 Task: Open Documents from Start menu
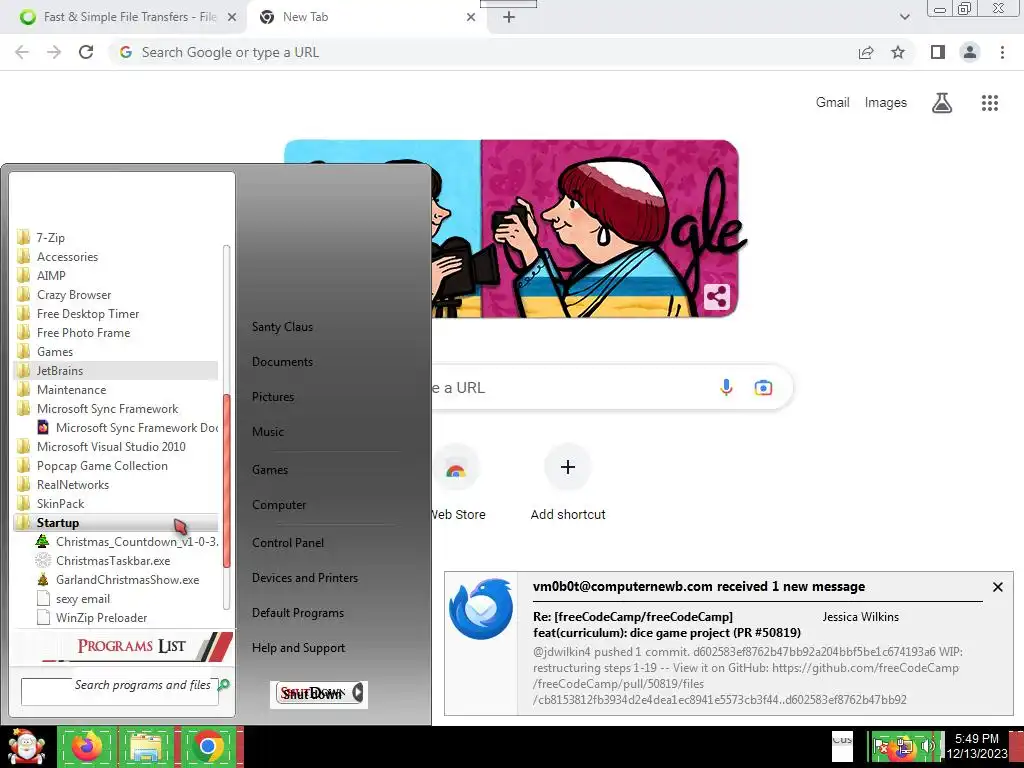282,362
